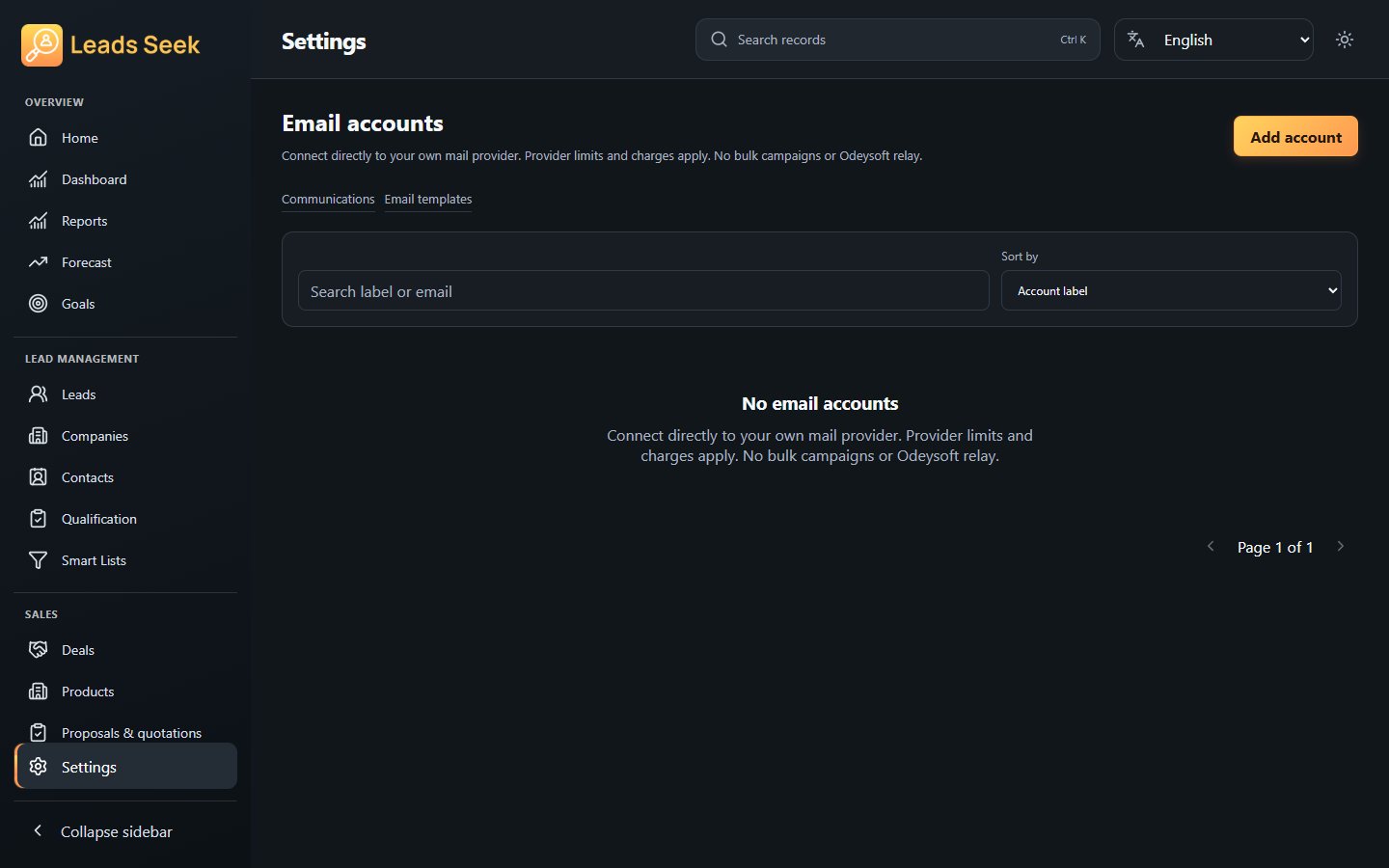Open Products via its building icon

pos(38,692)
